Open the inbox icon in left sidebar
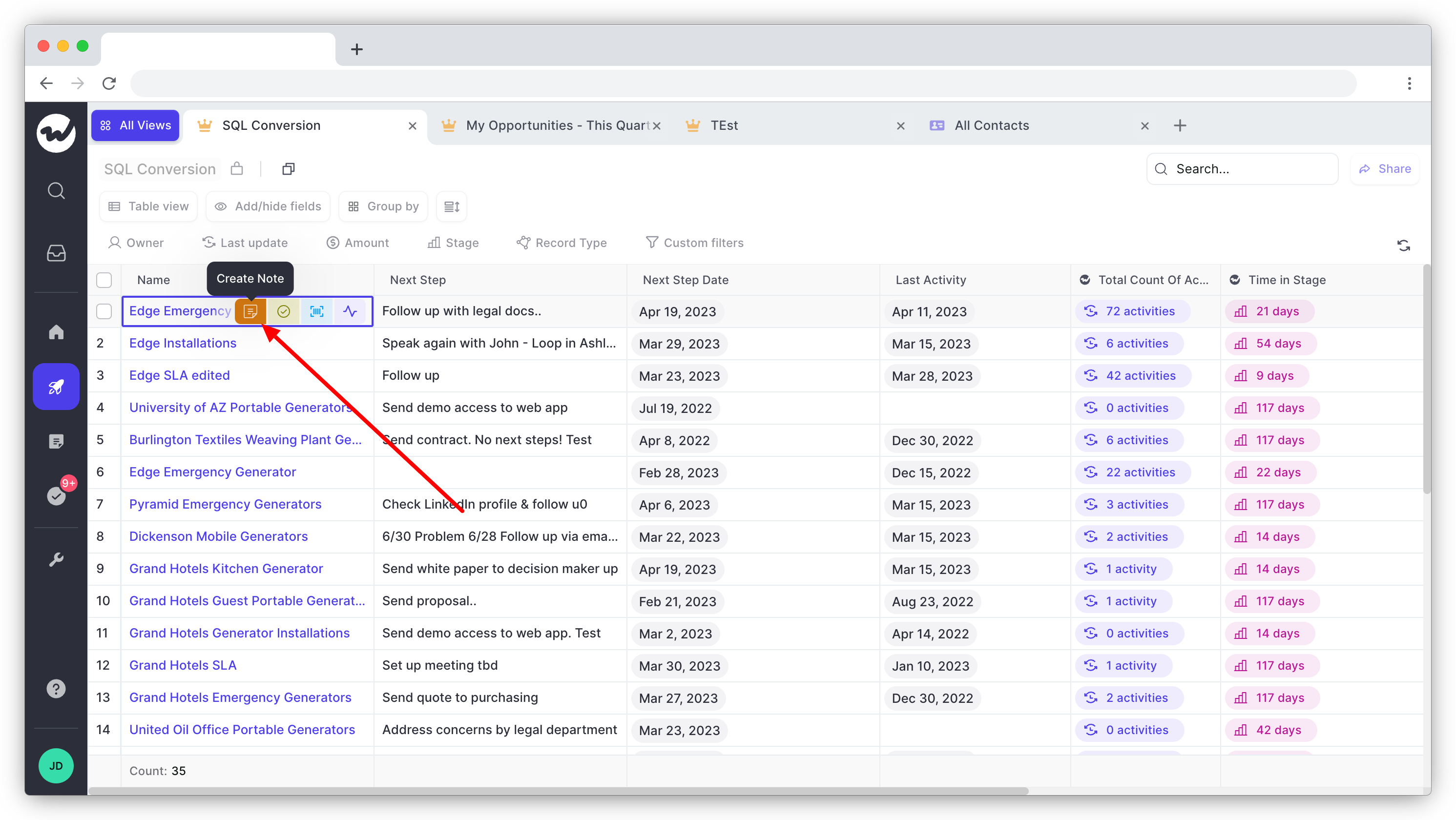The width and height of the screenshot is (1456, 820). [56, 253]
